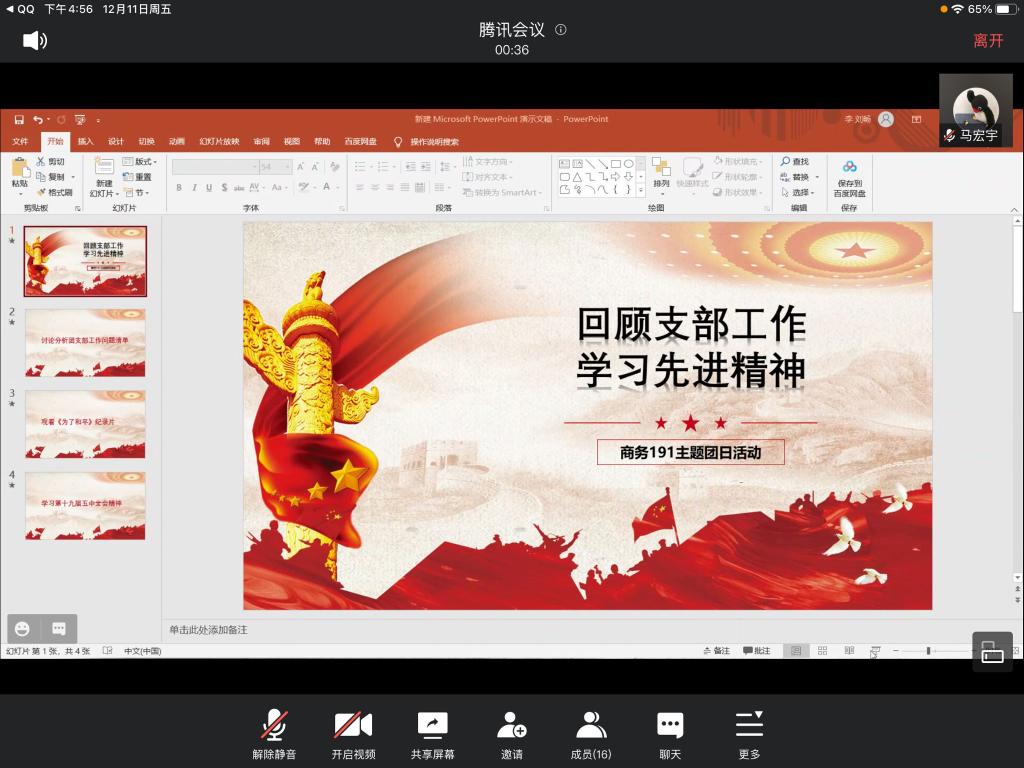Unmute microphone with 解除静音
This screenshot has height=768, width=1024.
(274, 735)
